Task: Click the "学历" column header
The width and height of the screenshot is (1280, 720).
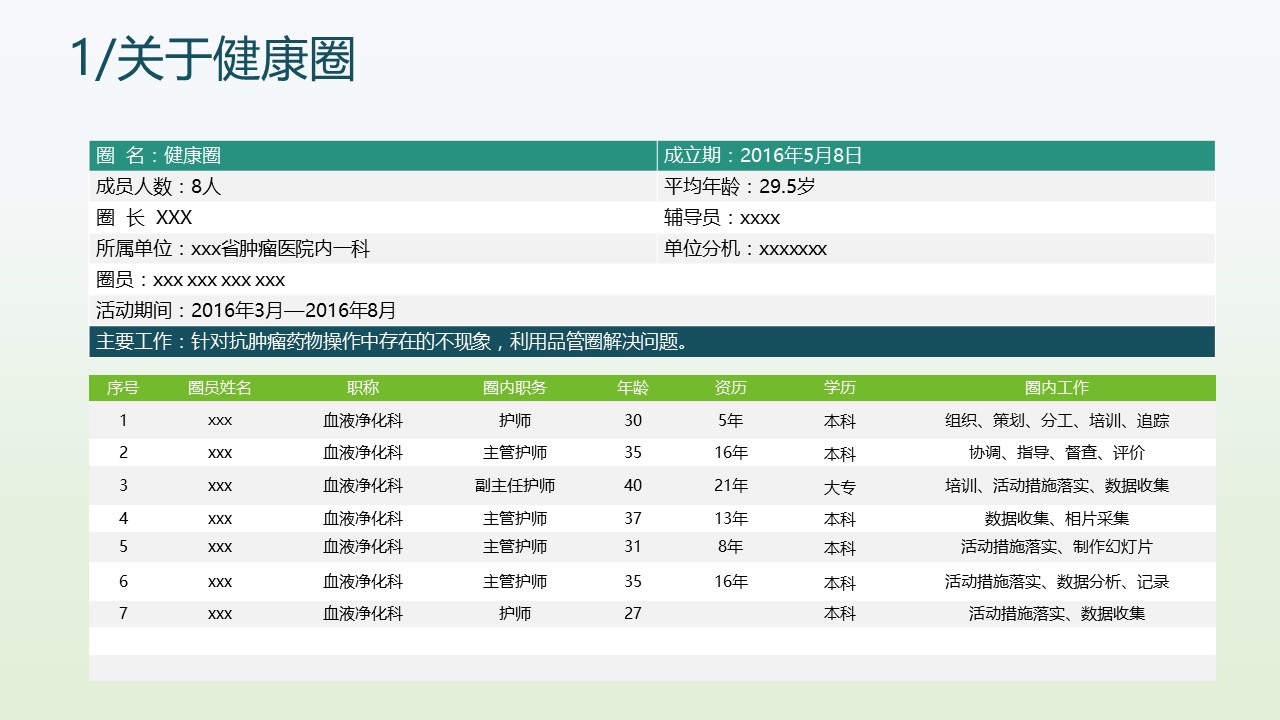Action: click(x=840, y=388)
